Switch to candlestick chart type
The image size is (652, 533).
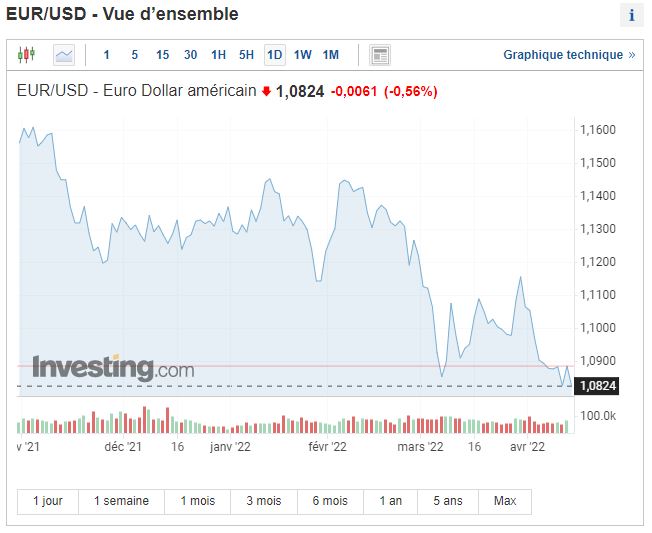click(26, 55)
